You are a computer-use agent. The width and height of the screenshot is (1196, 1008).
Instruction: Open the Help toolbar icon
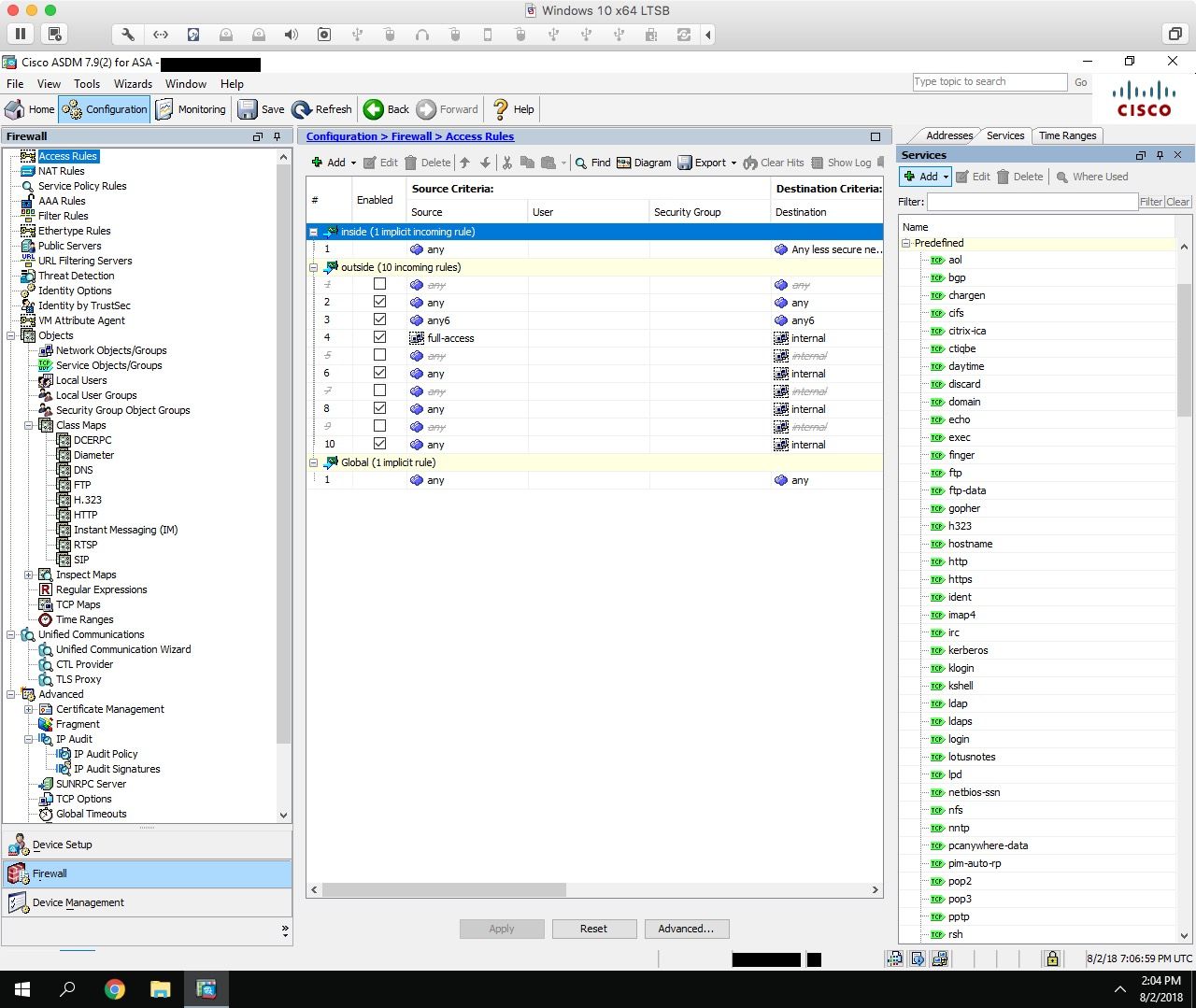(501, 109)
